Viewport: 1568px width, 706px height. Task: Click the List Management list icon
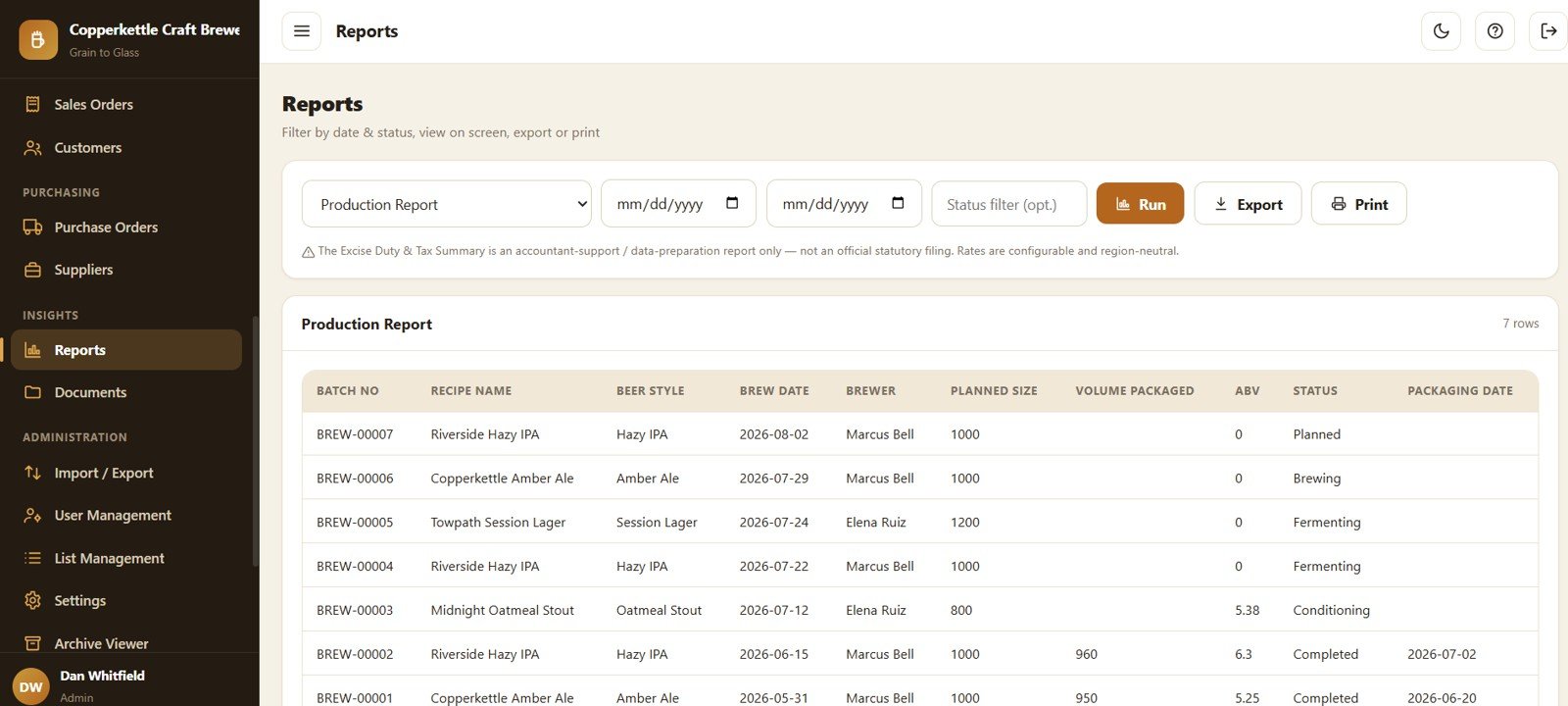click(x=32, y=558)
